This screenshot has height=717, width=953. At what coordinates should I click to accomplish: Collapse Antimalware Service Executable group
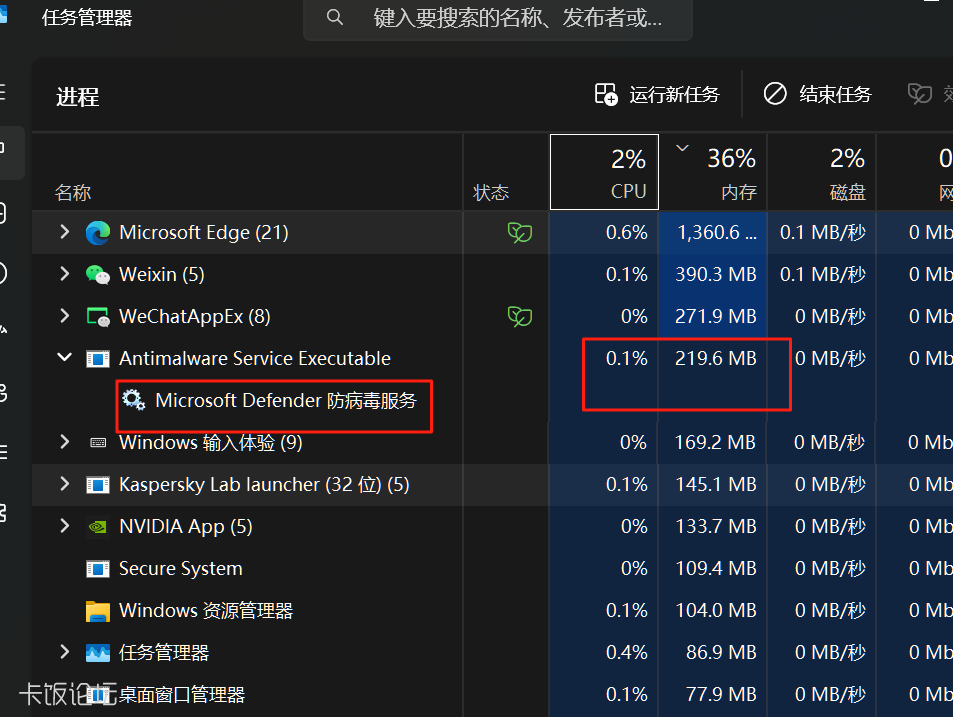[64, 357]
